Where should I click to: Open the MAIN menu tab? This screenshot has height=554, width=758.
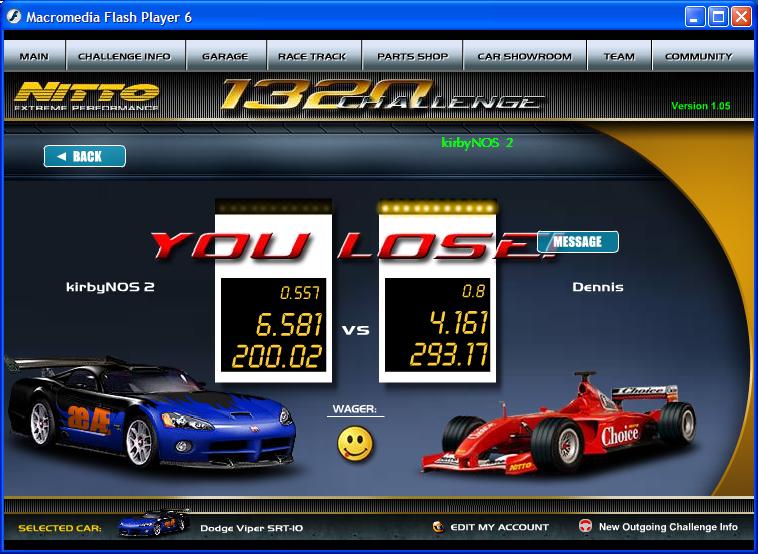34,56
